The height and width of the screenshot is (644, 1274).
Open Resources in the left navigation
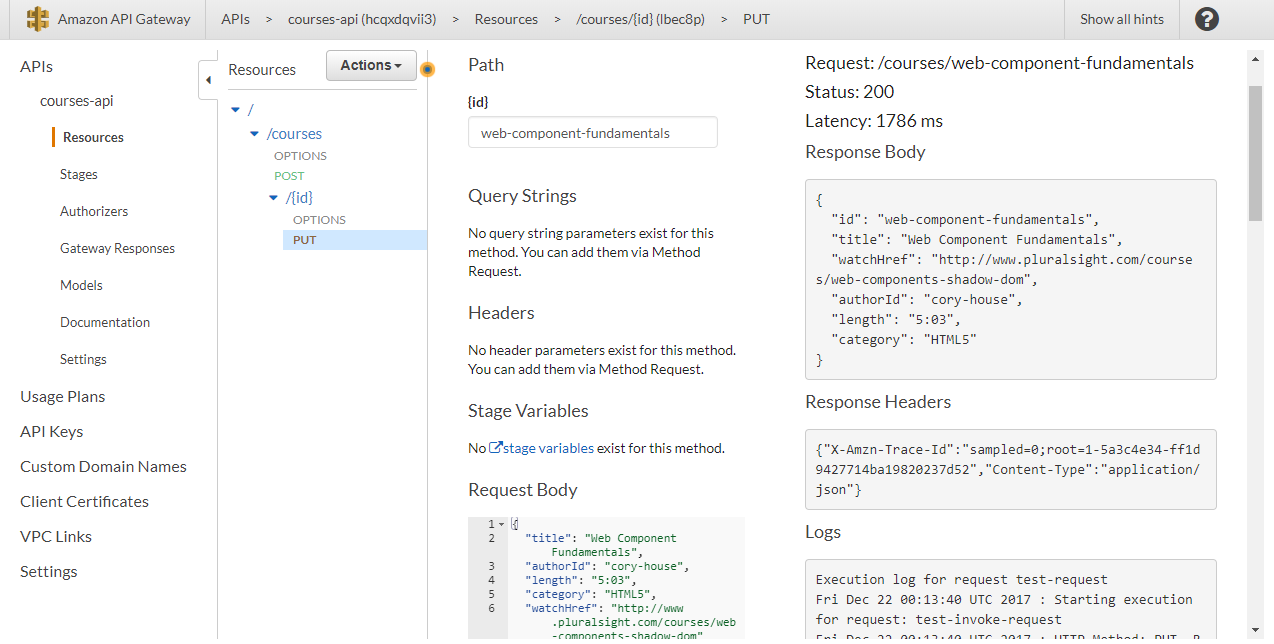(x=93, y=138)
